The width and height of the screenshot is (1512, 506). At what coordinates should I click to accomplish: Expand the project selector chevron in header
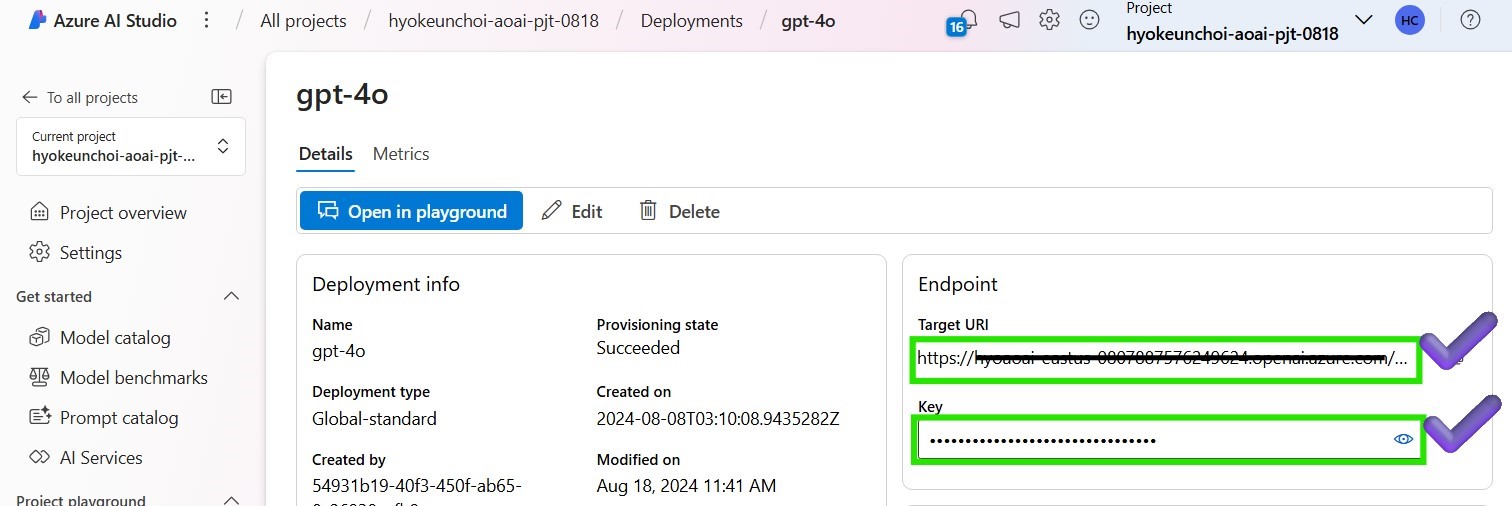click(1363, 20)
